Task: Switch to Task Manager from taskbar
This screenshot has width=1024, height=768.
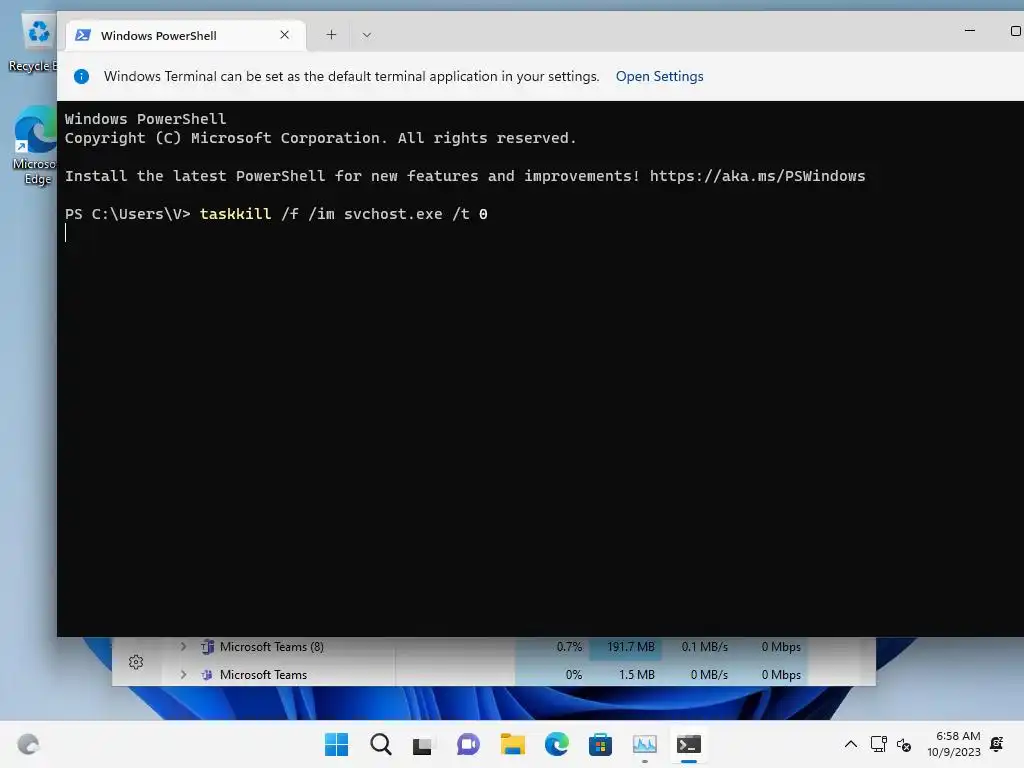Action: [x=645, y=744]
